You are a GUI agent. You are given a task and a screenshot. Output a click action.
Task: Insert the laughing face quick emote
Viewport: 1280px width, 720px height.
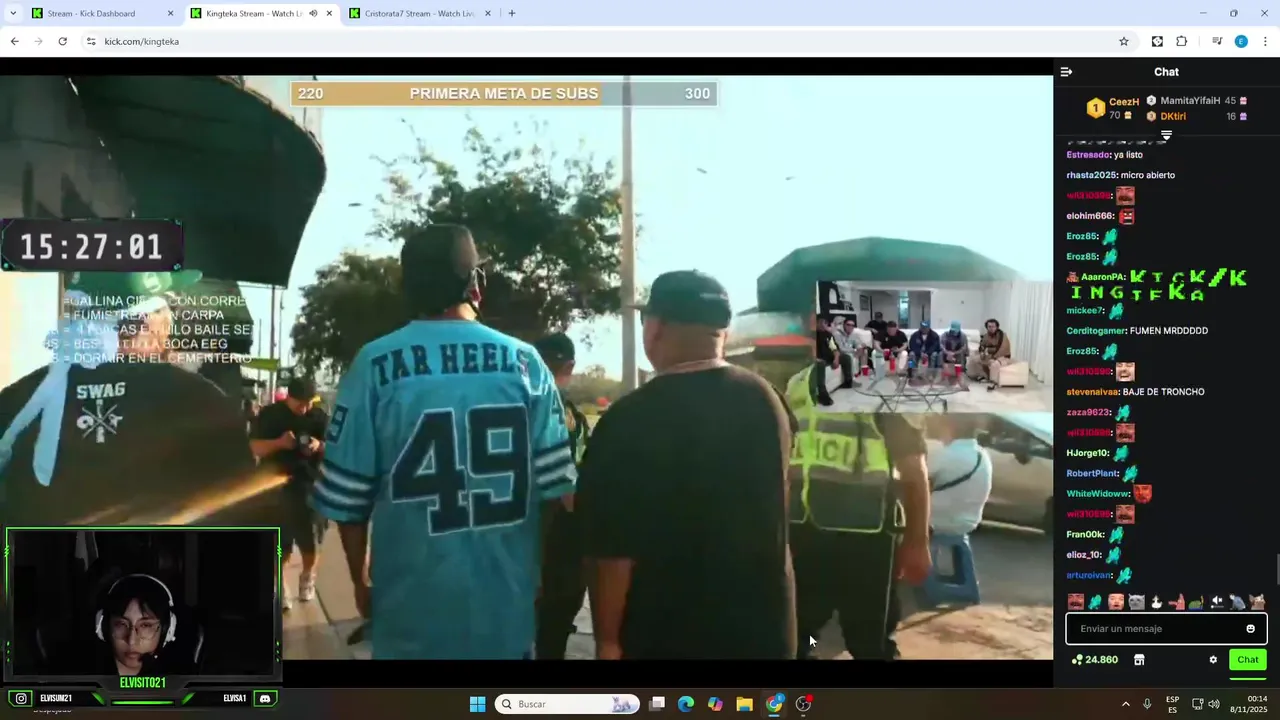(1076, 602)
